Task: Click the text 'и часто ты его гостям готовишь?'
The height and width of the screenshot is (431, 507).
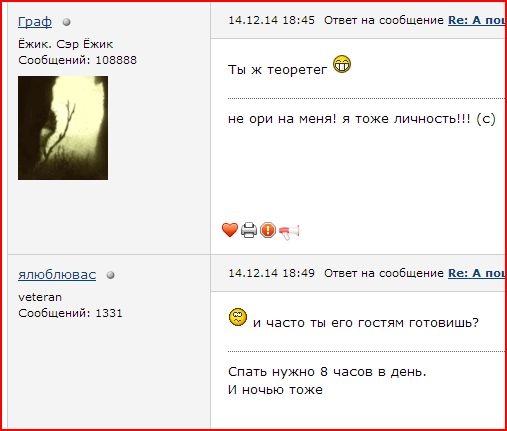Action: [x=366, y=323]
